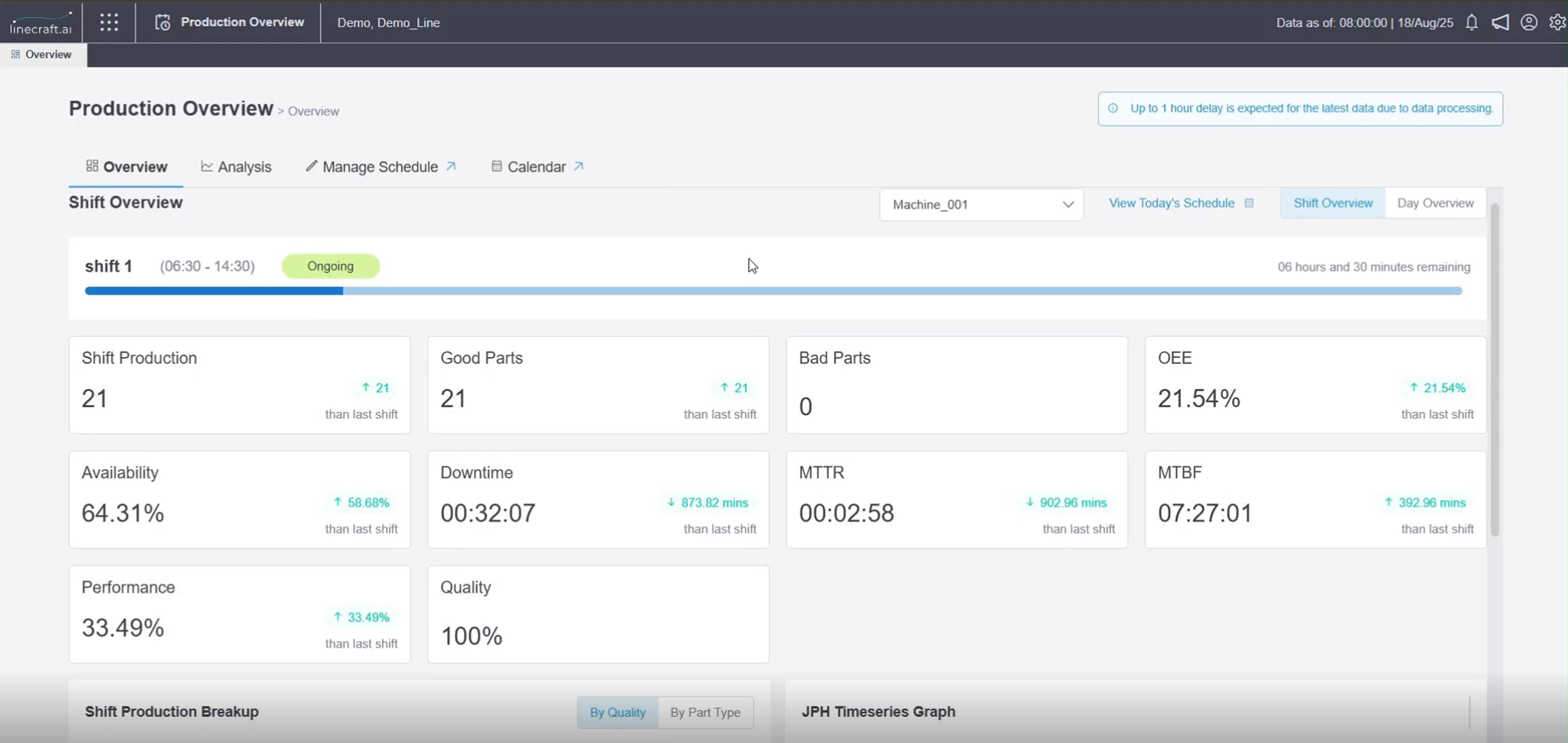The height and width of the screenshot is (743, 1568).
Task: Click the linecraft.ai logo
Action: pyautogui.click(x=41, y=22)
